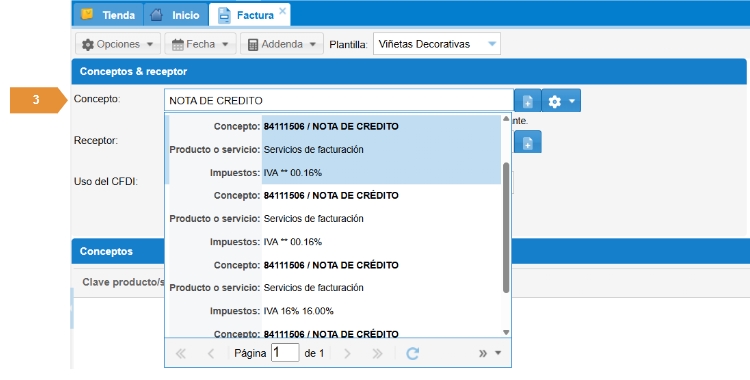Click the Fecha calendar icon
This screenshot has width=750, height=380.
177,45
